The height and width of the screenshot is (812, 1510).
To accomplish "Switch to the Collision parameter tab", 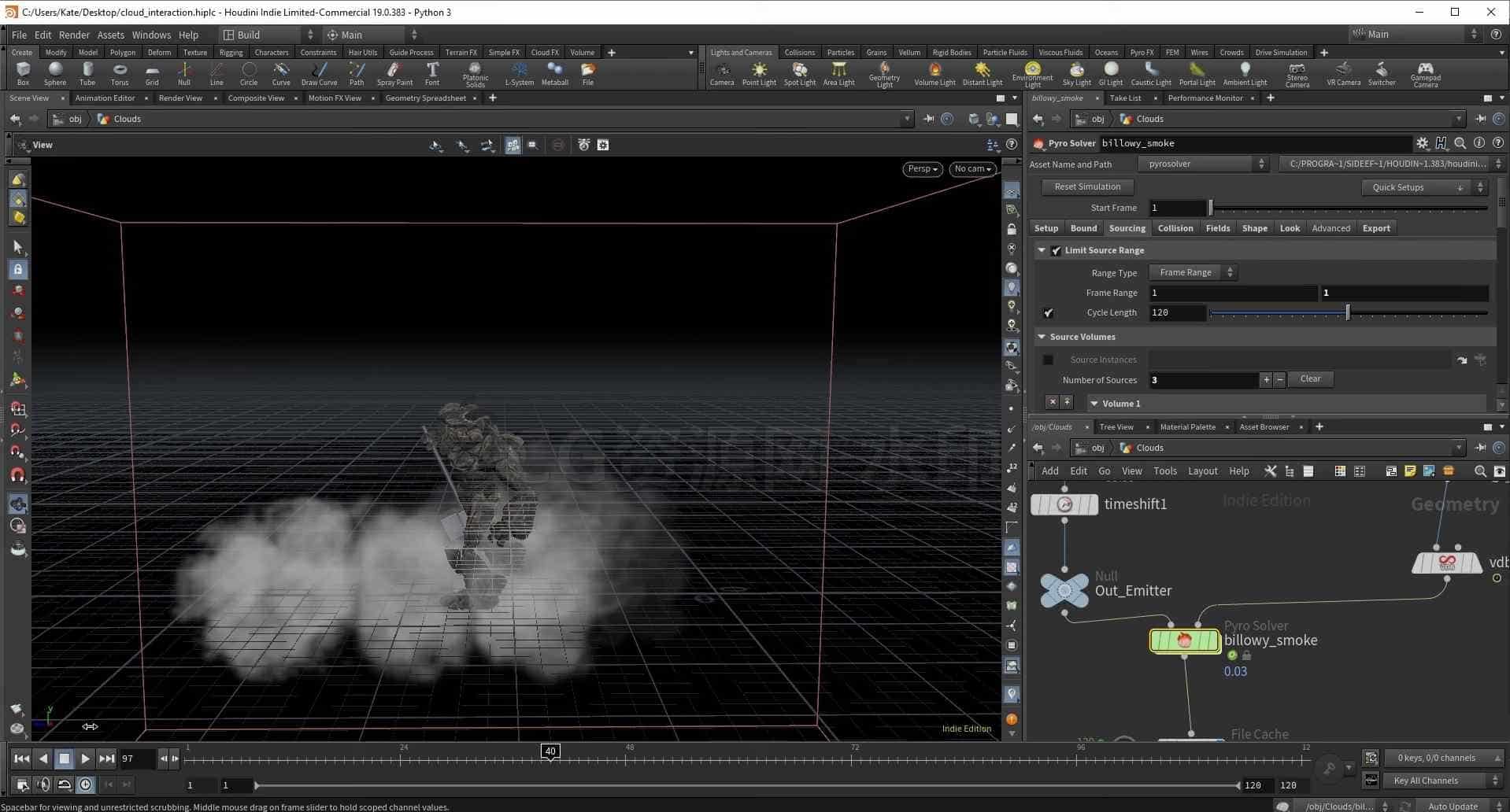I will point(1175,228).
